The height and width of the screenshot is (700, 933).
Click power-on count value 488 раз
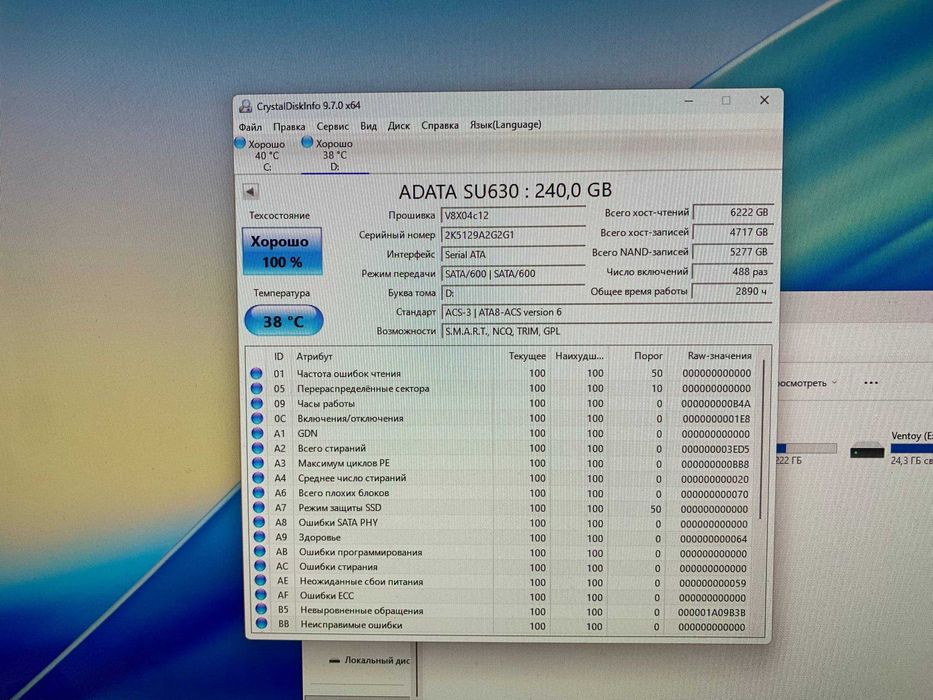[733, 271]
